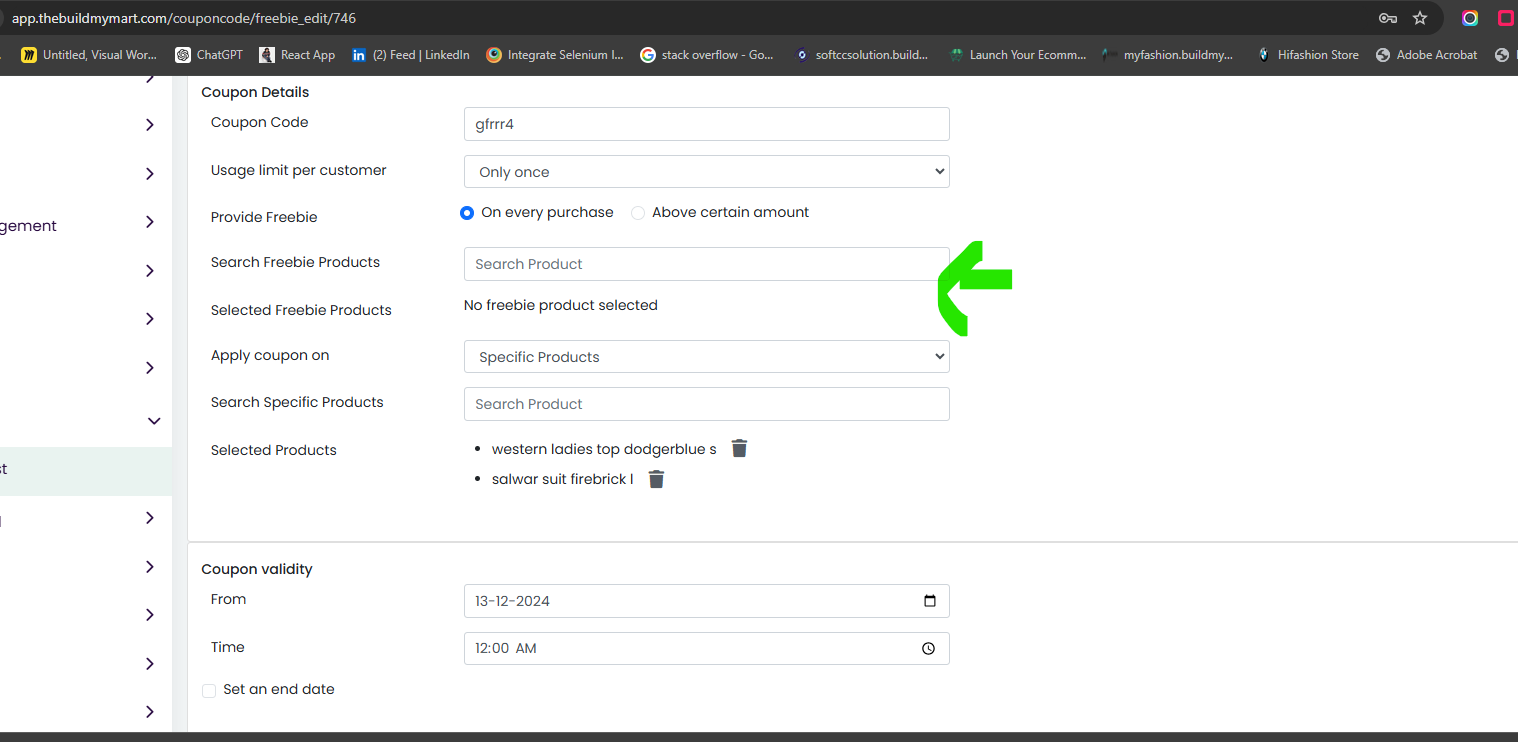Click the 'Coupon validity' heading
This screenshot has width=1518, height=742.
[257, 569]
